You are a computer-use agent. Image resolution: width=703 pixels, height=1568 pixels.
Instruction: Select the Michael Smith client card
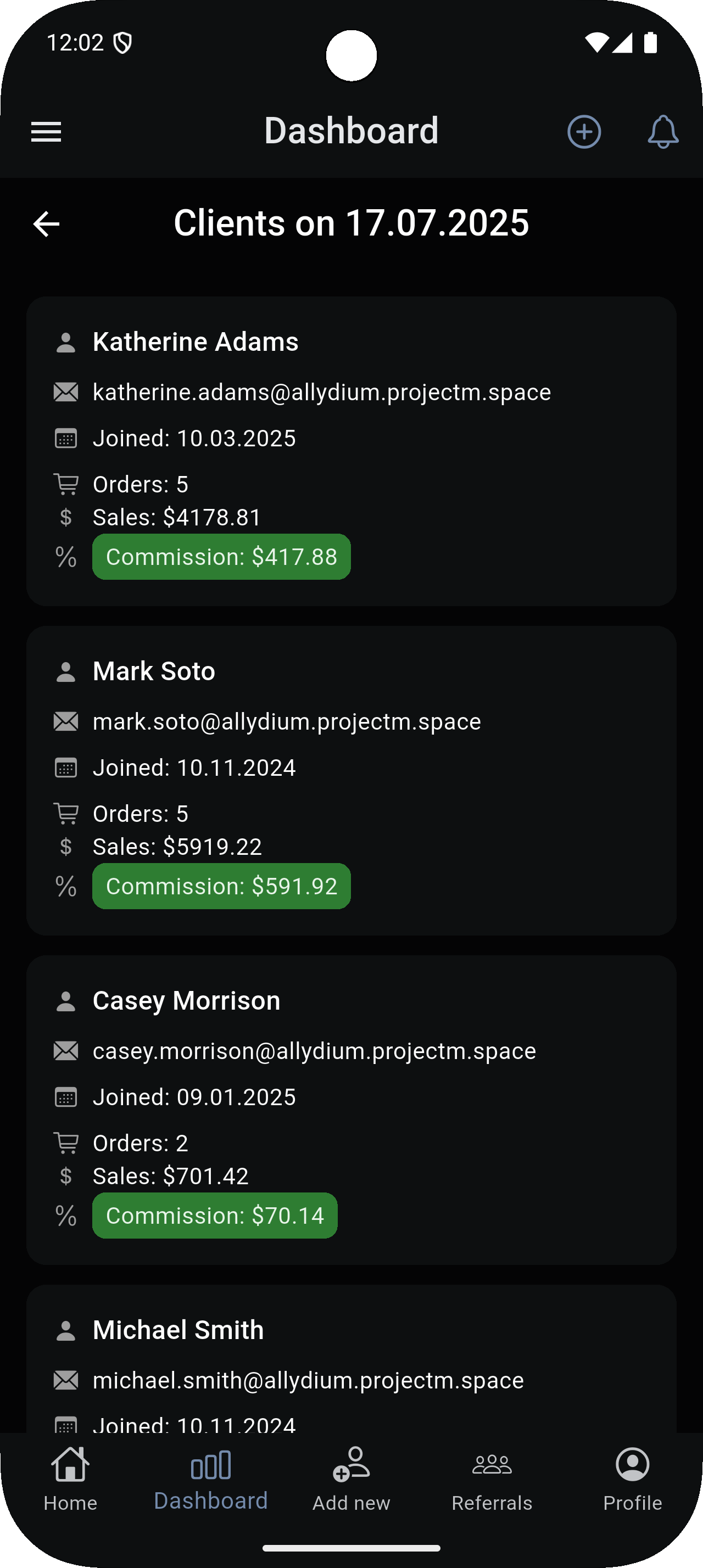tap(351, 1357)
